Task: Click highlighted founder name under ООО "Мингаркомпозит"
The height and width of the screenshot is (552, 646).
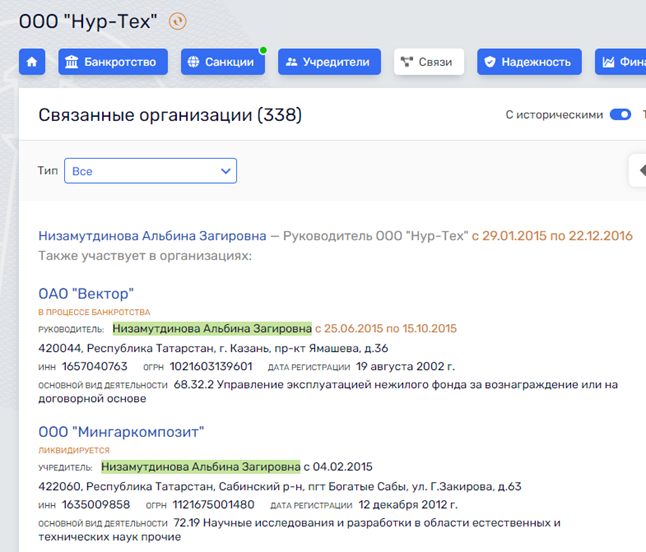Action: click(201, 467)
